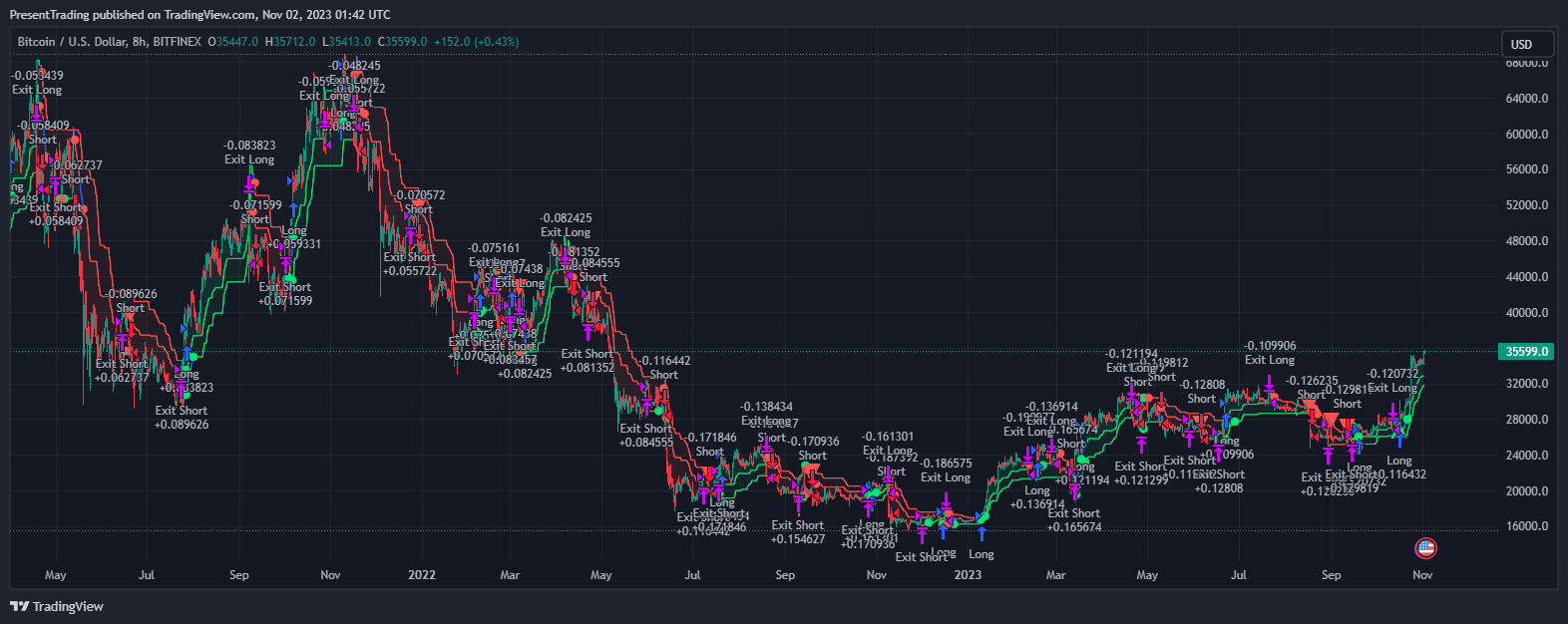Click the 44000.0 price axis label
The image size is (1568, 624).
tap(1526, 277)
